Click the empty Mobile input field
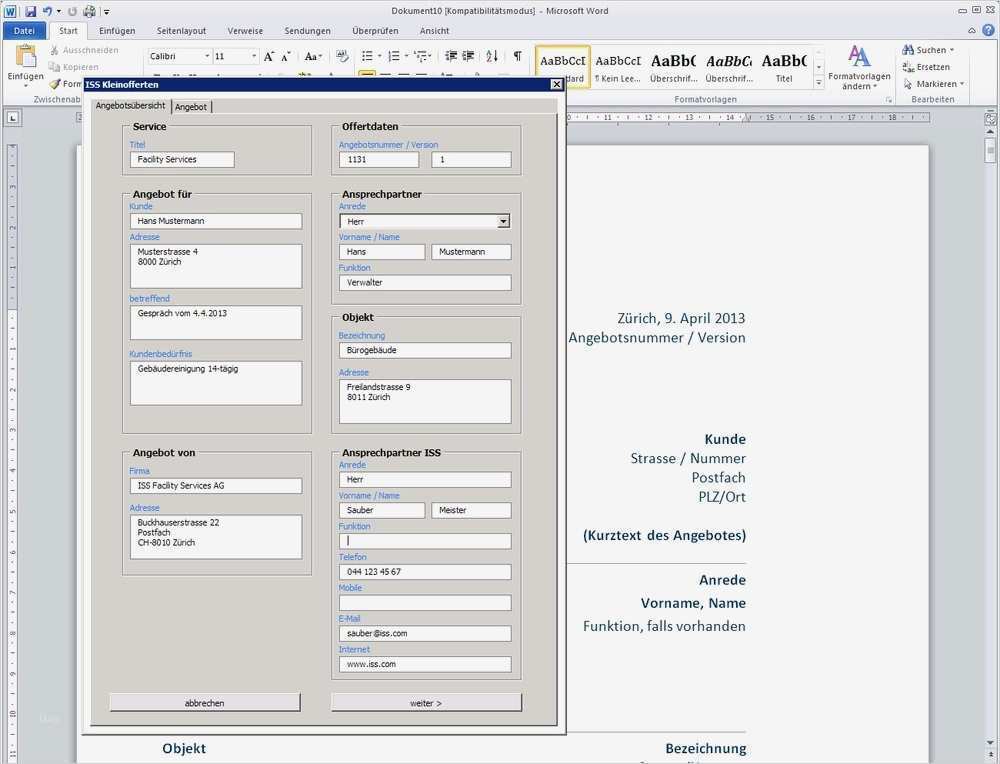The image size is (1000, 764). (425, 603)
